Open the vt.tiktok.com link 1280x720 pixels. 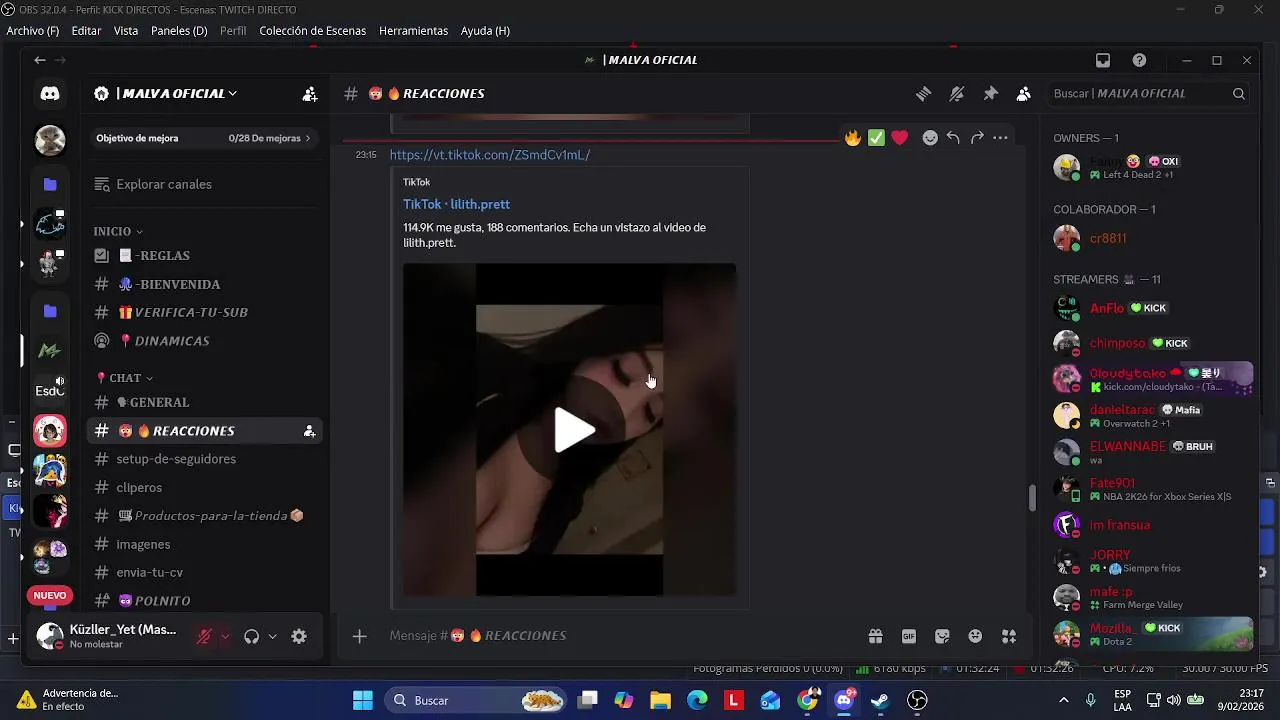490,155
